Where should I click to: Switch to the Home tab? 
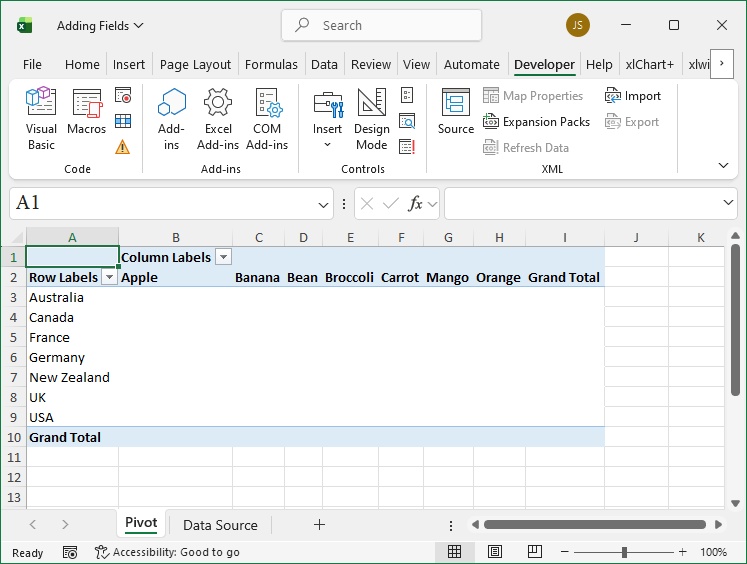(x=82, y=64)
